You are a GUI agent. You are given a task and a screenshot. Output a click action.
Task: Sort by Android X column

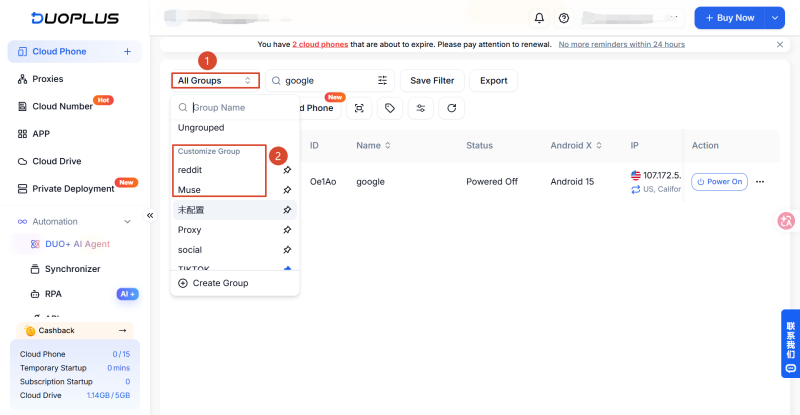[576, 145]
